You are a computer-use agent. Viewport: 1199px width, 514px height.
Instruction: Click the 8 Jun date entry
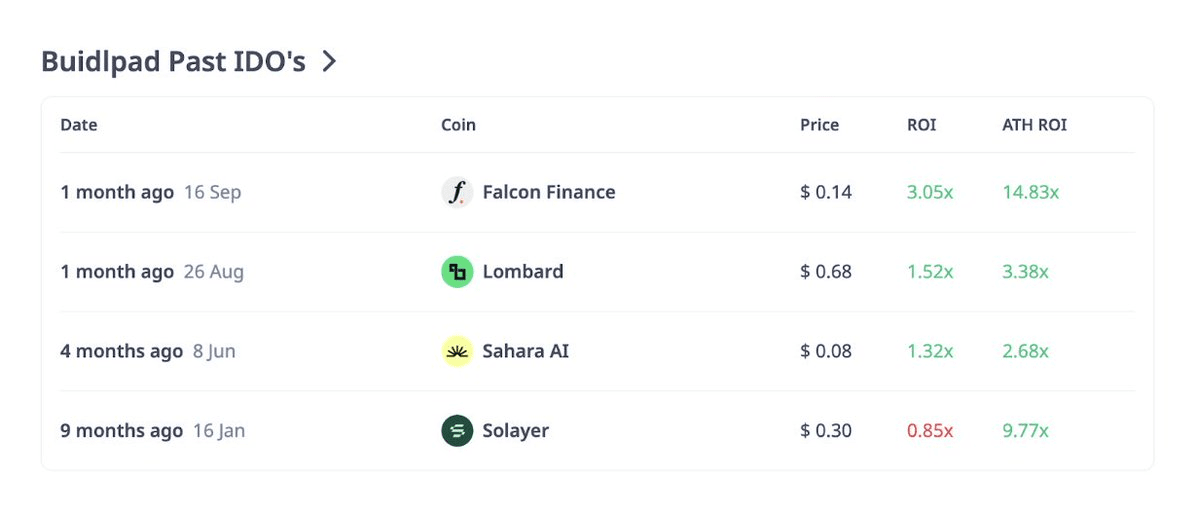pyautogui.click(x=214, y=351)
